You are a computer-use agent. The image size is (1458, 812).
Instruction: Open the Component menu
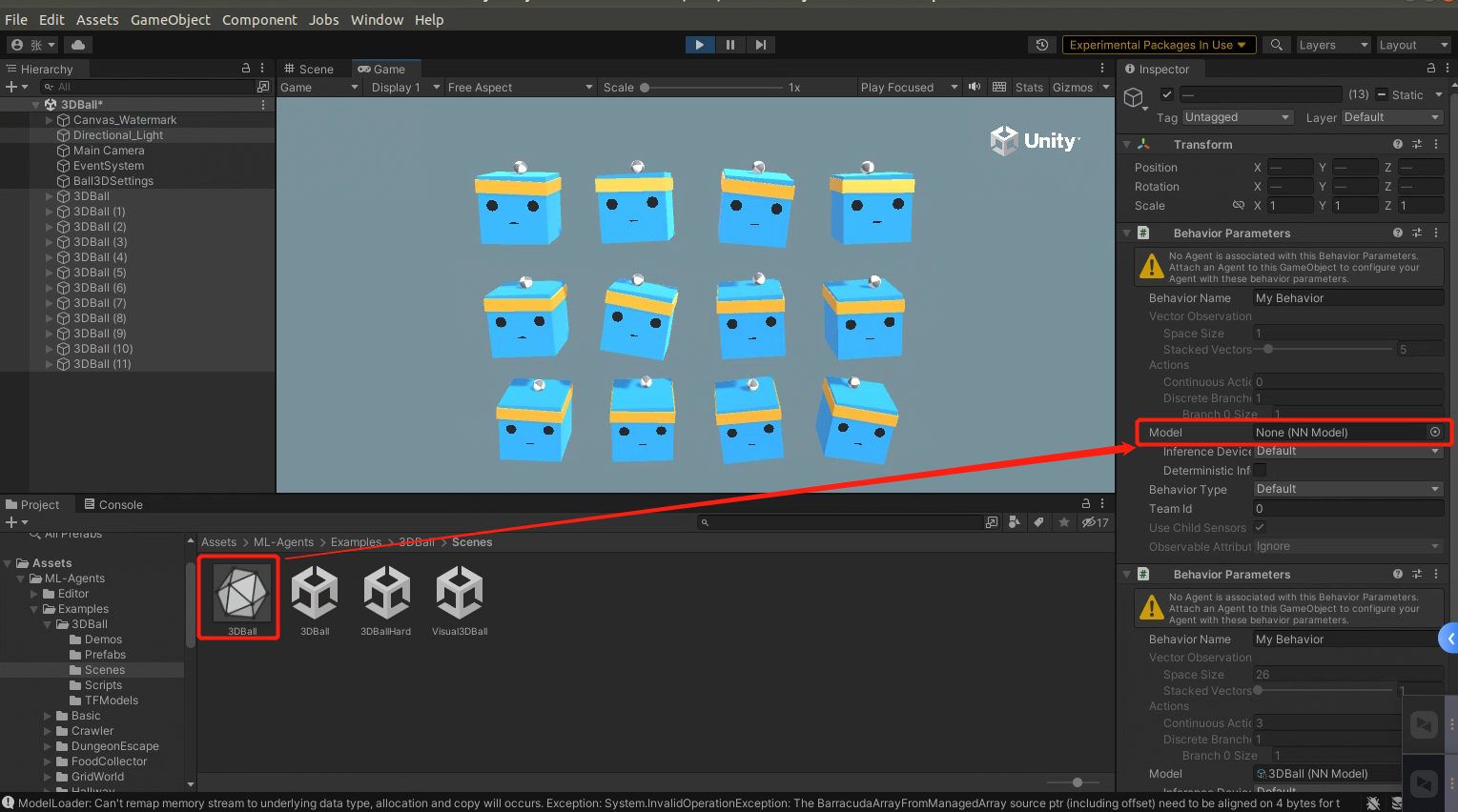click(x=259, y=19)
